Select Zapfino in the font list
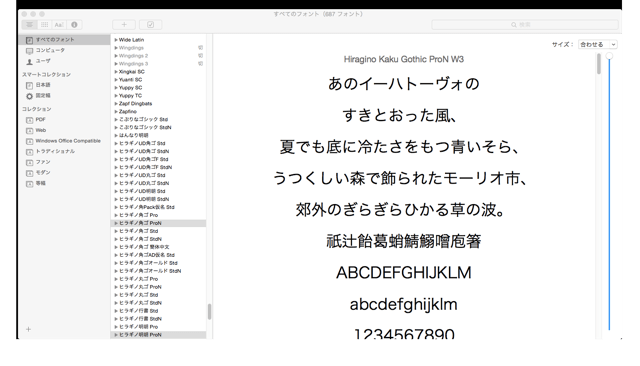The image size is (640, 366). 128,111
